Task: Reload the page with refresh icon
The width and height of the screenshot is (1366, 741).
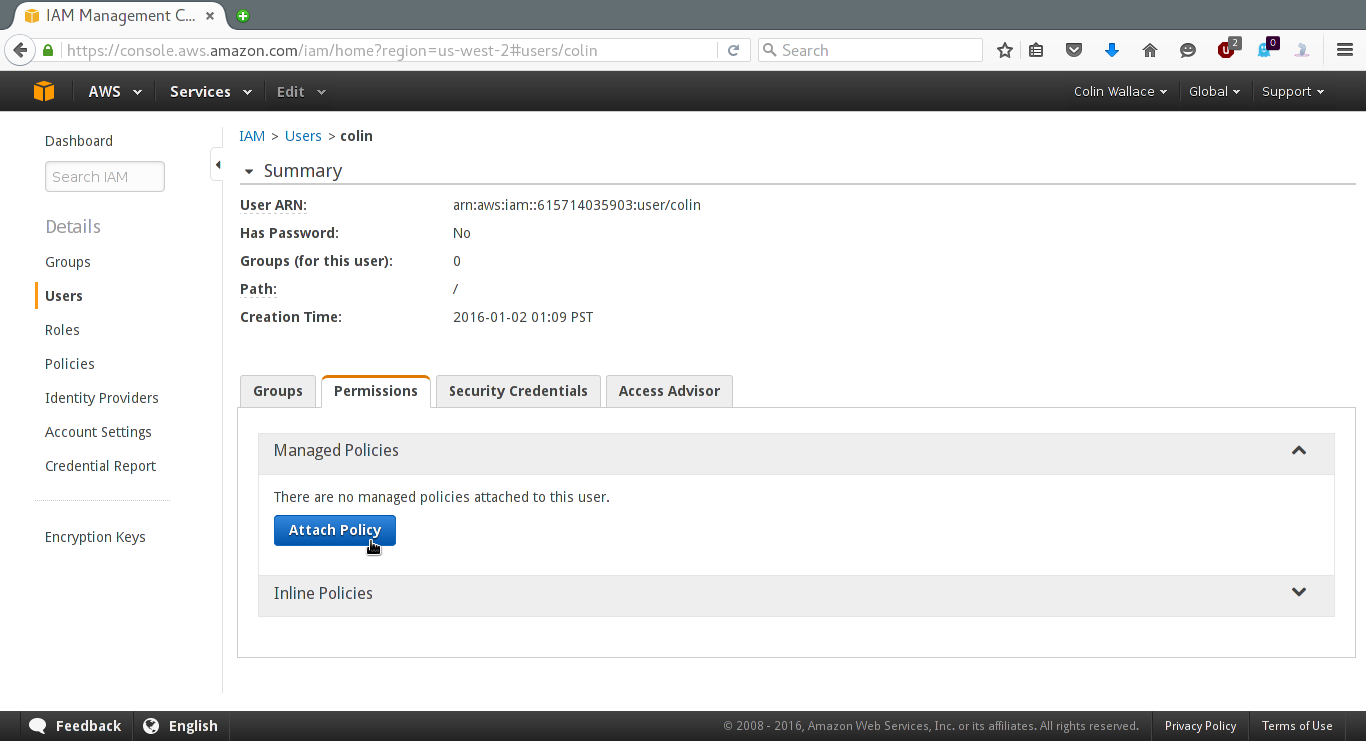Action: [x=733, y=50]
